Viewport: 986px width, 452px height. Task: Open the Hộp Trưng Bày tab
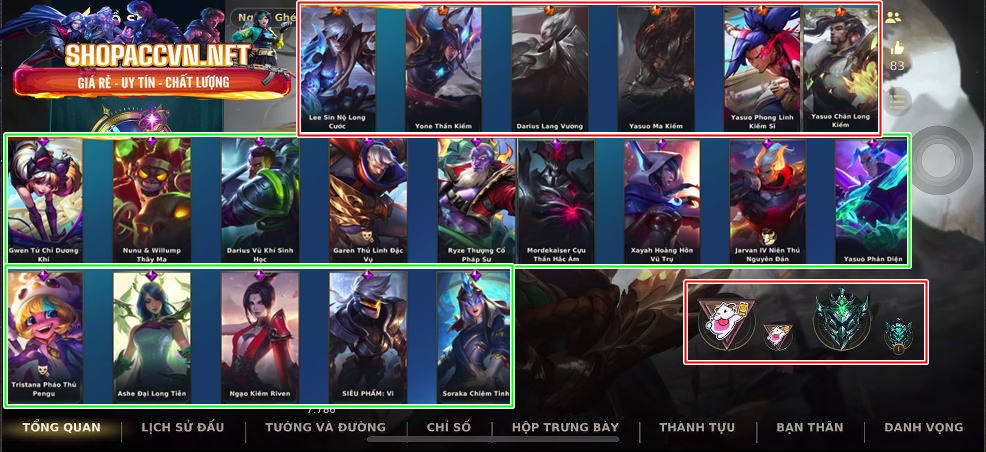565,427
